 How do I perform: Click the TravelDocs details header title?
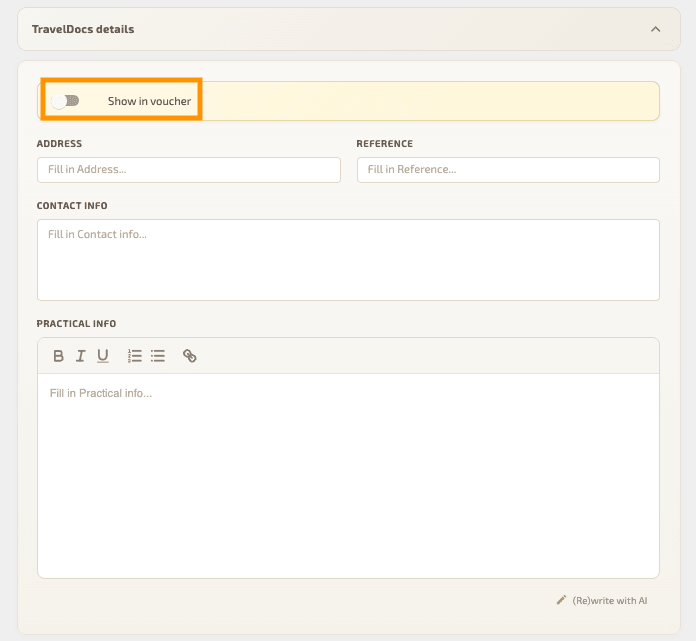(x=83, y=29)
